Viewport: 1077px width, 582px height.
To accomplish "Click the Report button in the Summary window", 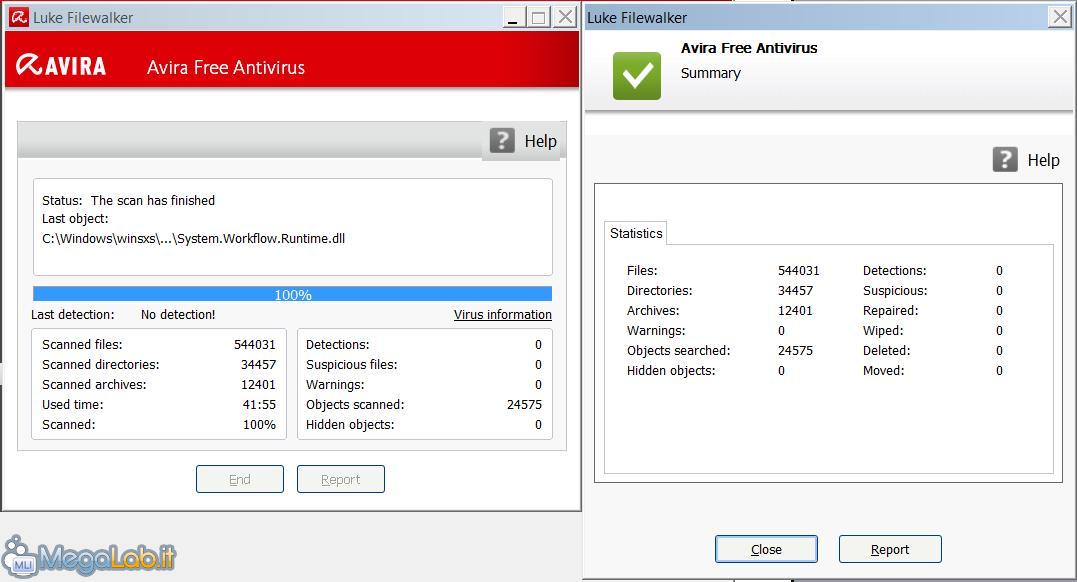I will 890,549.
